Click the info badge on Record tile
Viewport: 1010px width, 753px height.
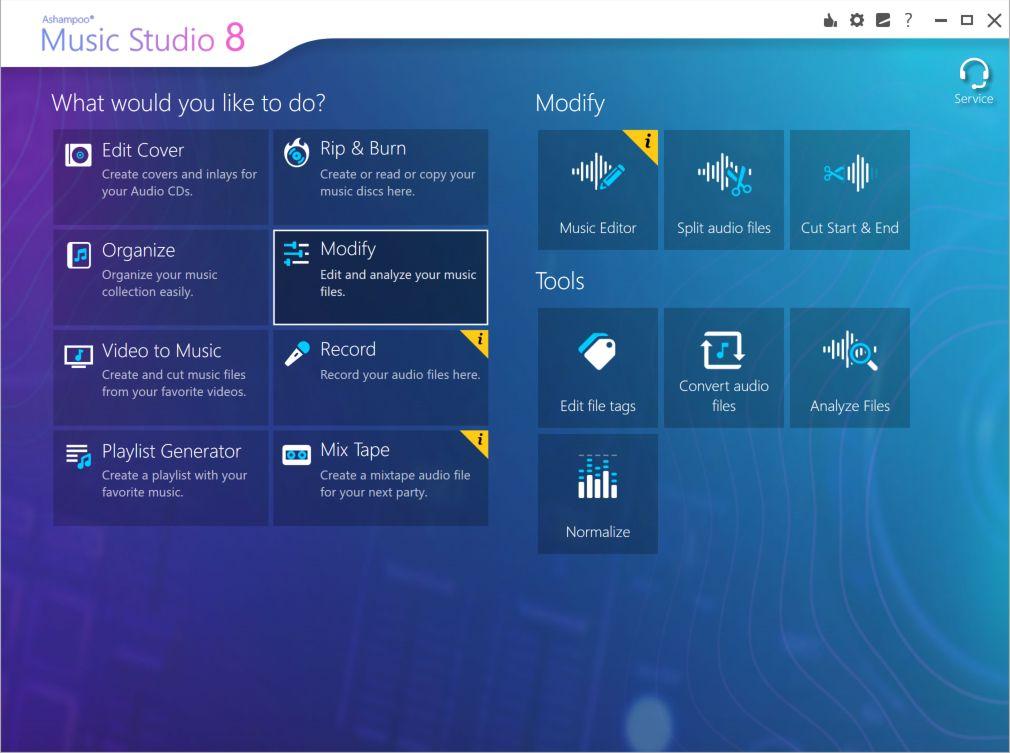pyautogui.click(x=477, y=341)
